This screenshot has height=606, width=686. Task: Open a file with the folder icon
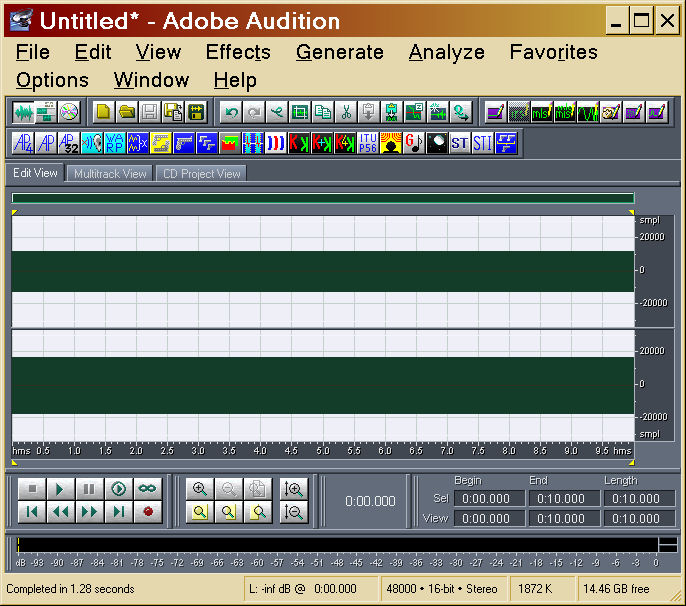127,112
